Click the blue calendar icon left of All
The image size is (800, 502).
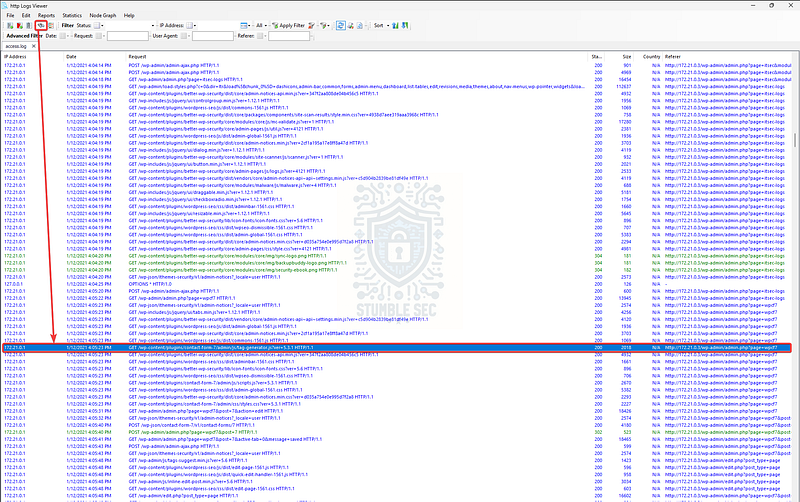[x=244, y=26]
